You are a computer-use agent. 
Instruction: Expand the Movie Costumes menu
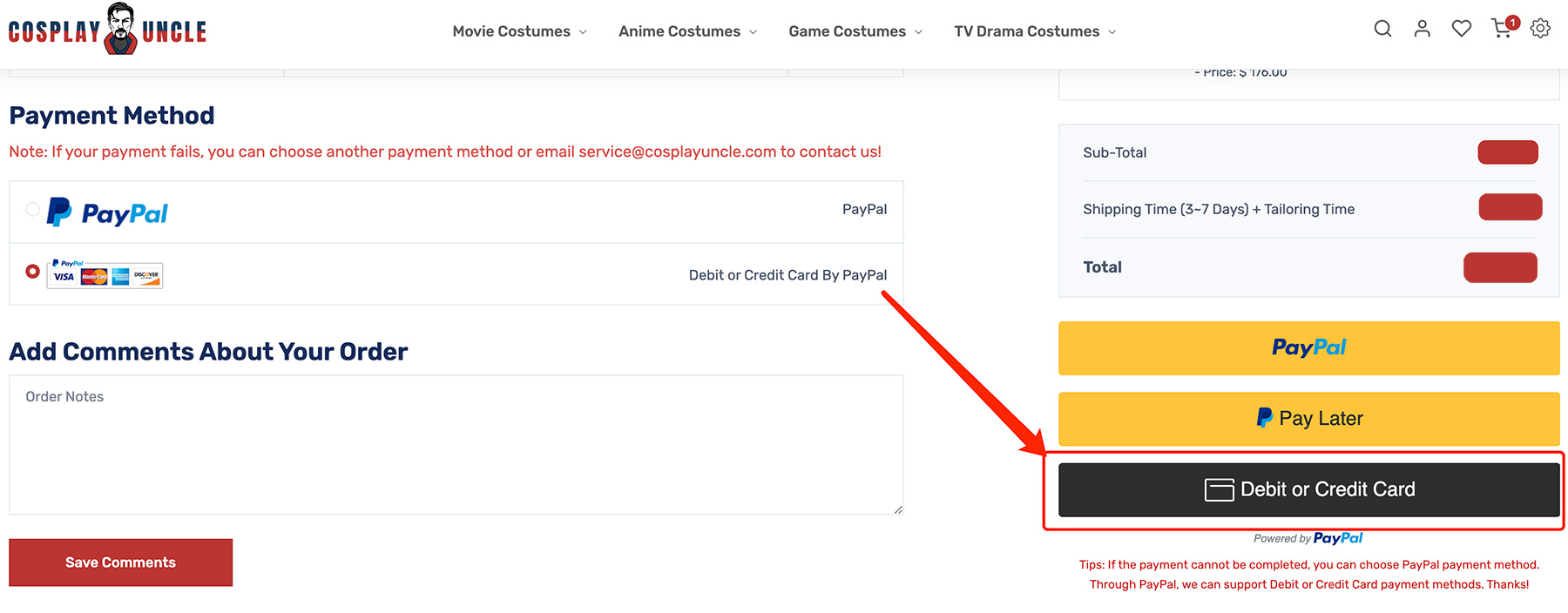(519, 31)
